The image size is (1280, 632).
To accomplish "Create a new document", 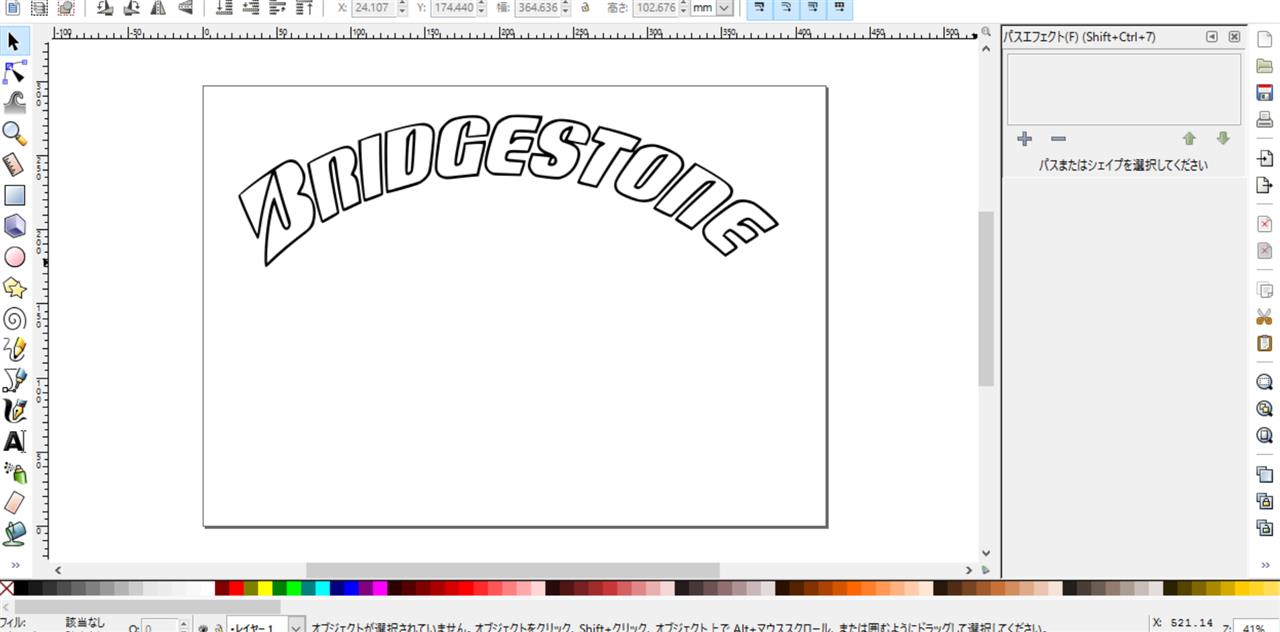I will [1264, 39].
